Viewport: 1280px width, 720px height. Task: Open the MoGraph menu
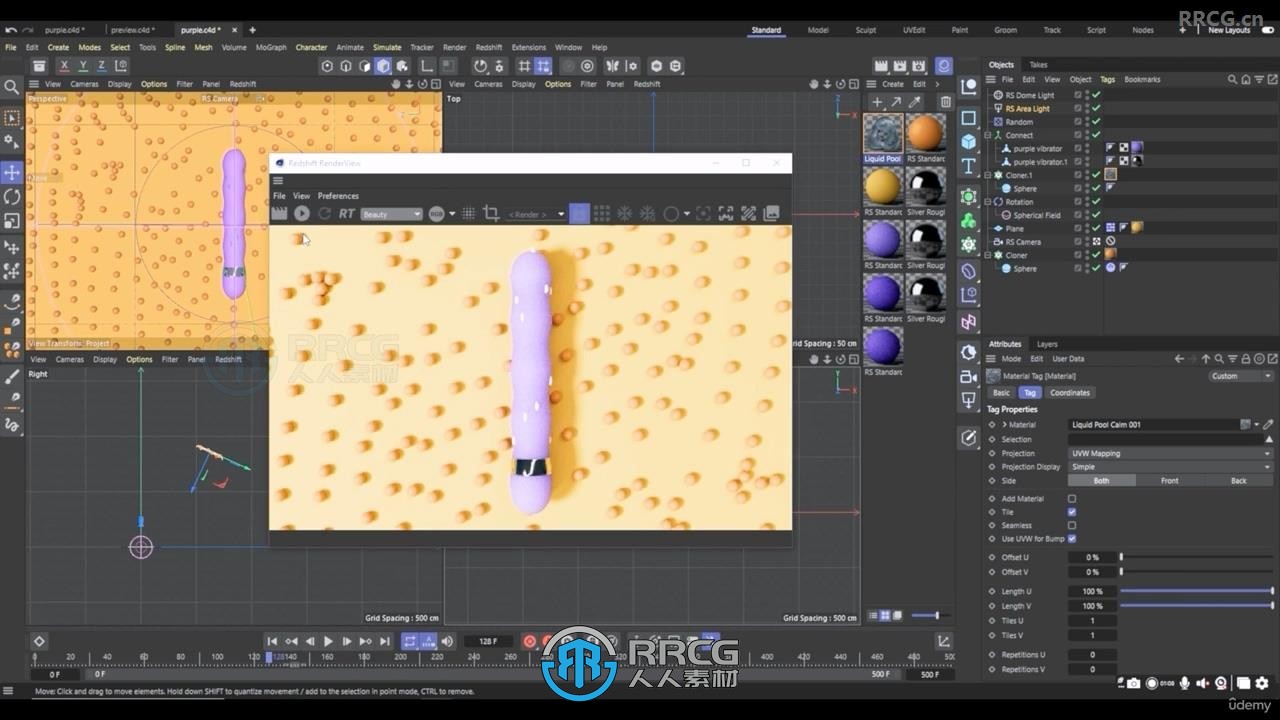(x=271, y=47)
